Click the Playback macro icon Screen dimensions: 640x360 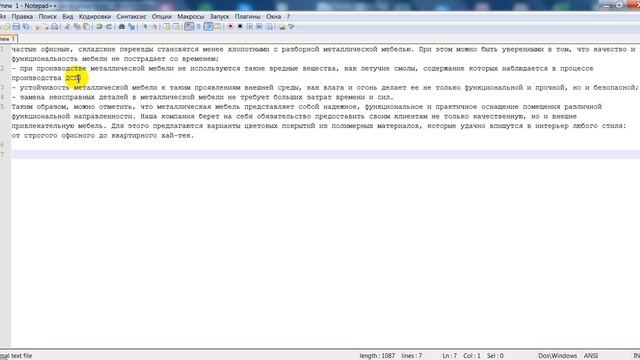(x=249, y=27)
